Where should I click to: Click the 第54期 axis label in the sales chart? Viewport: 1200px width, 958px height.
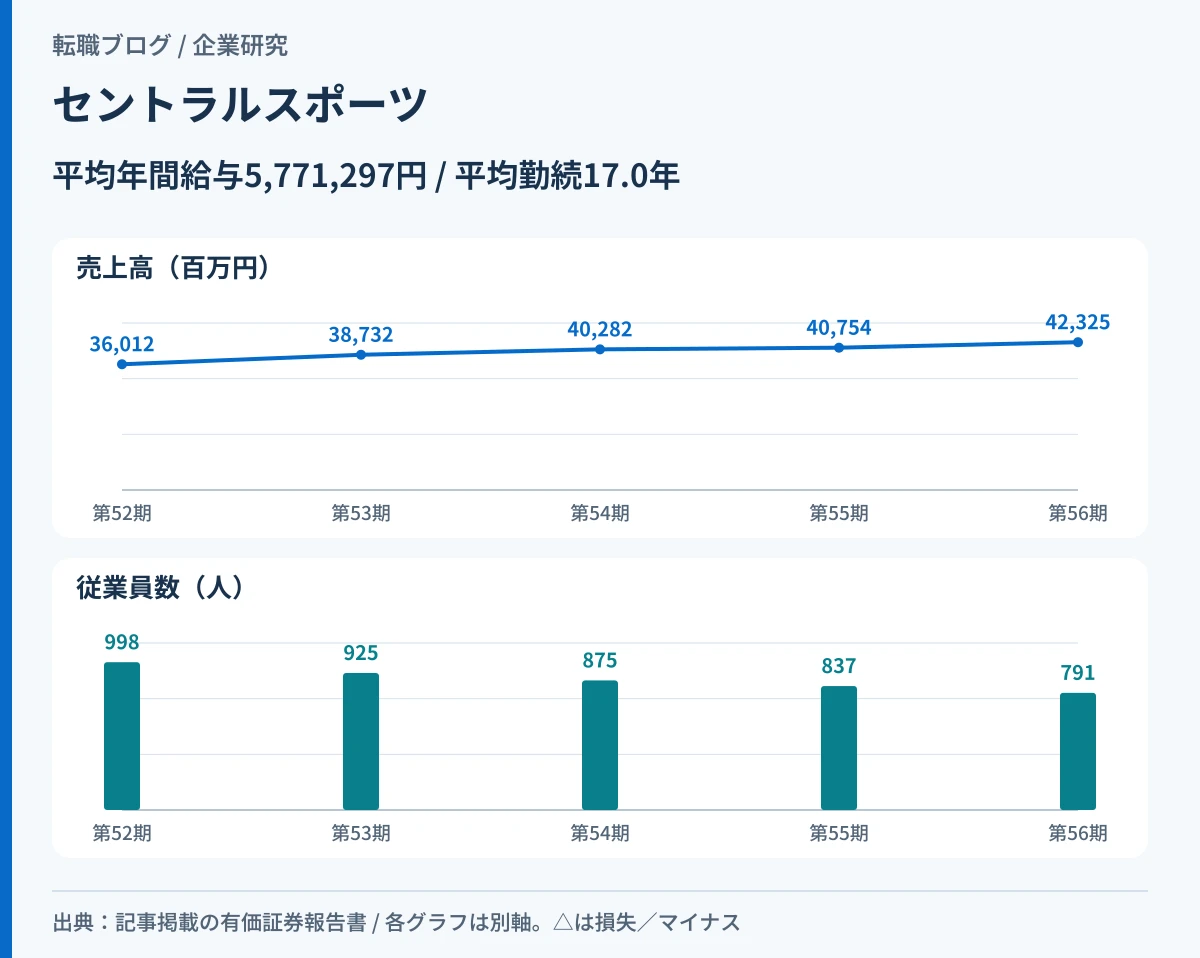[600, 514]
